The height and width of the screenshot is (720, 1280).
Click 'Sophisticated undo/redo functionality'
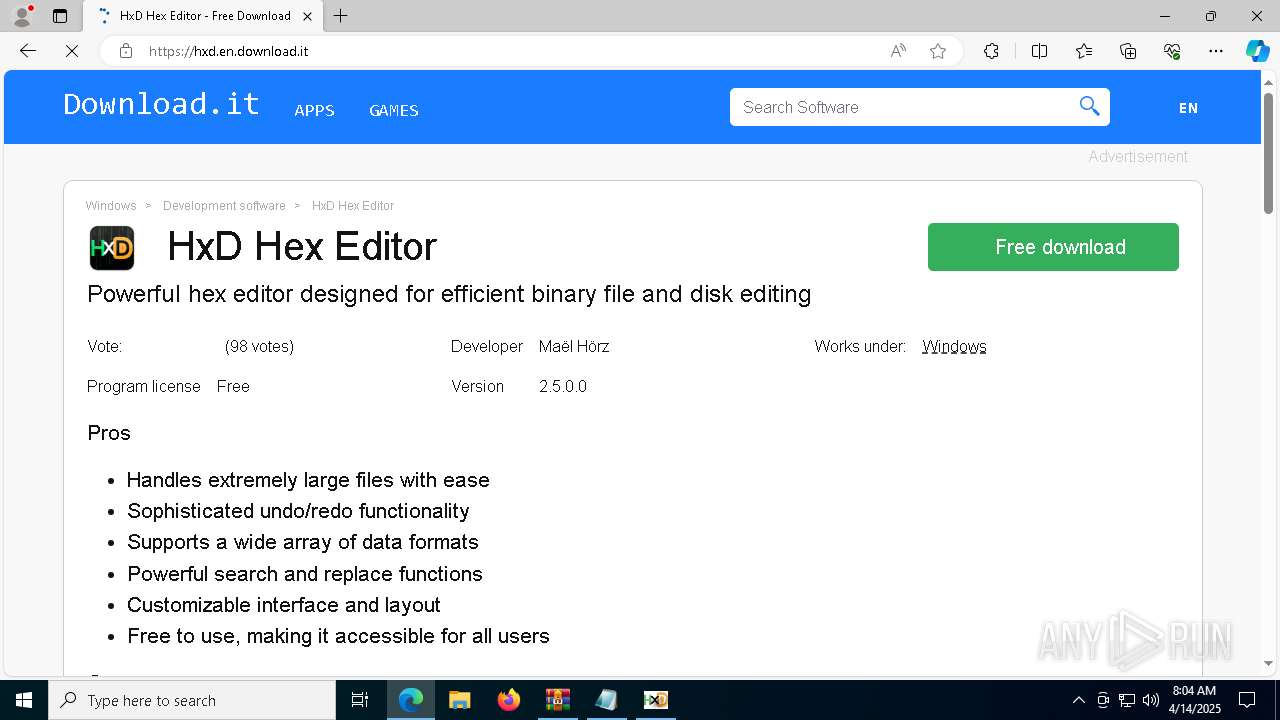[x=298, y=511]
